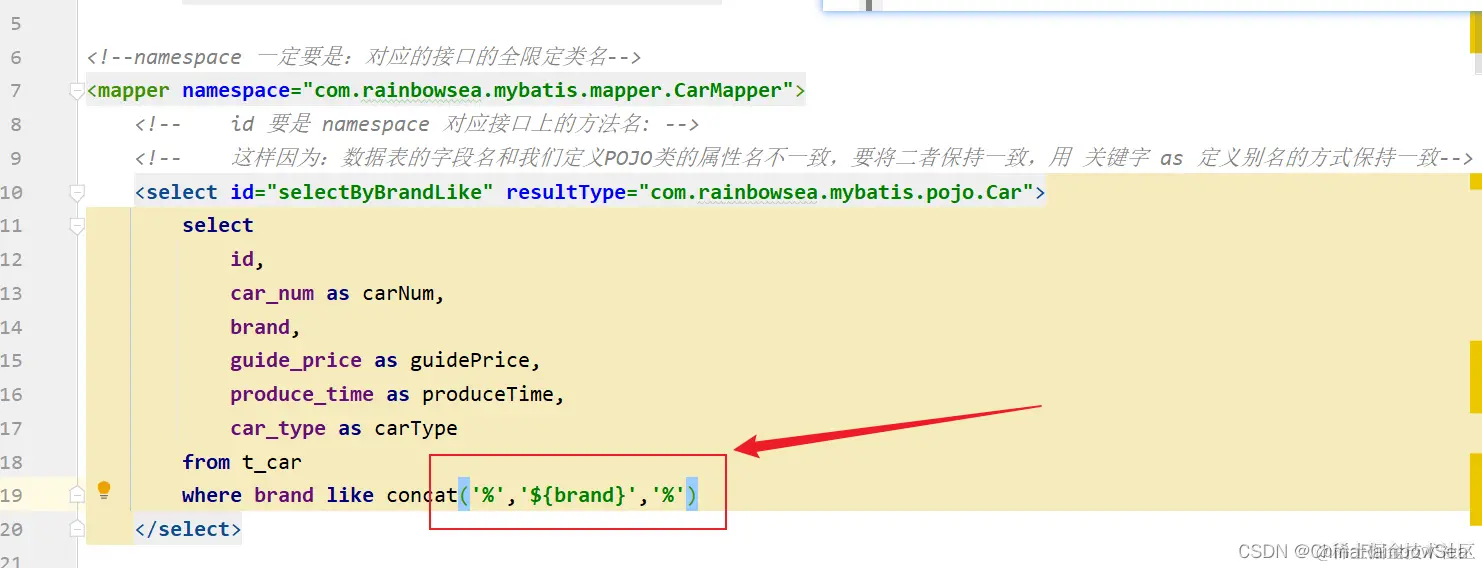The image size is (1482, 568).
Task: Click the car_num column name
Action: coord(272,294)
